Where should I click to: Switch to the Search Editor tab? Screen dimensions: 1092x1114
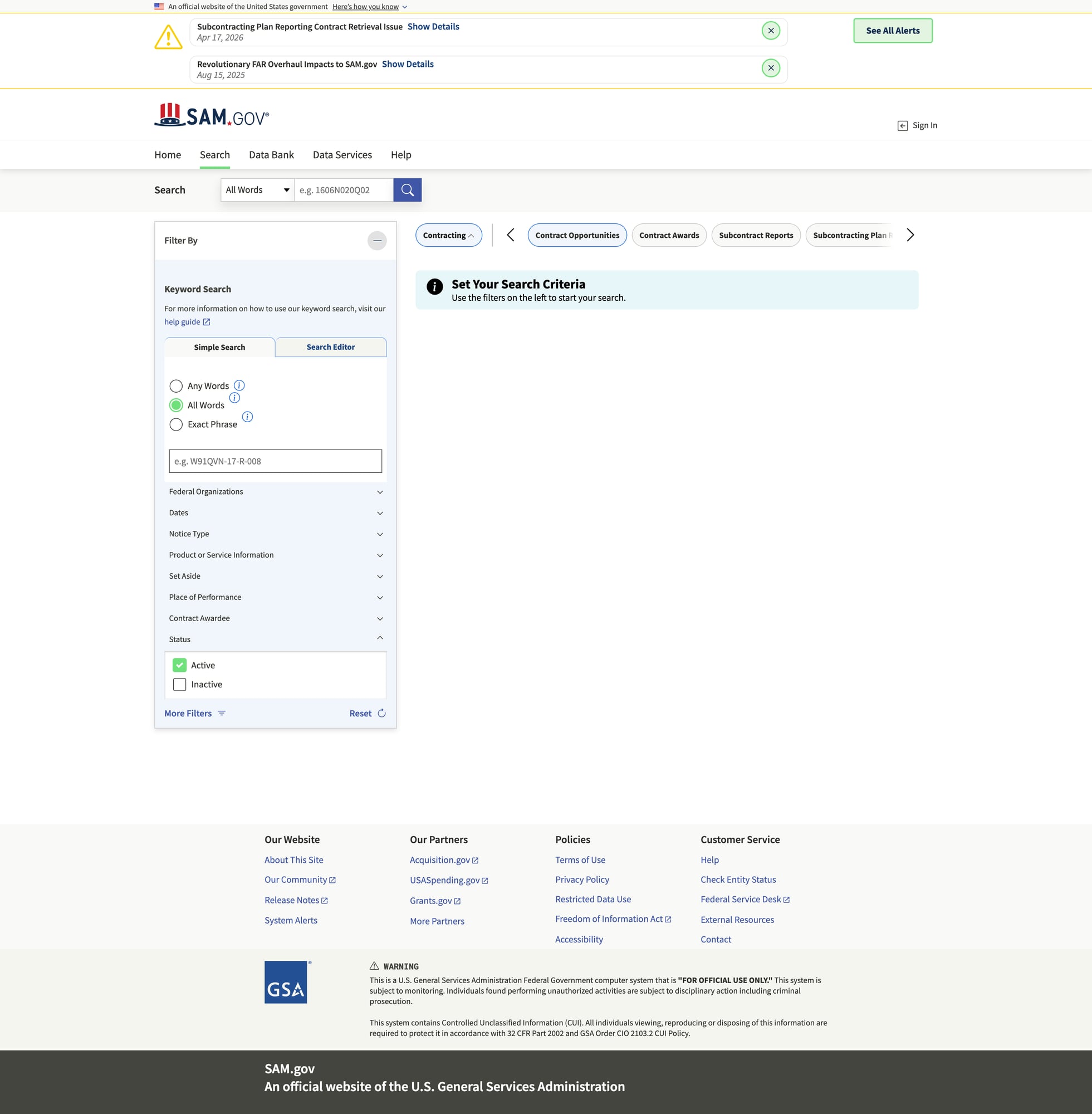pyautogui.click(x=330, y=347)
